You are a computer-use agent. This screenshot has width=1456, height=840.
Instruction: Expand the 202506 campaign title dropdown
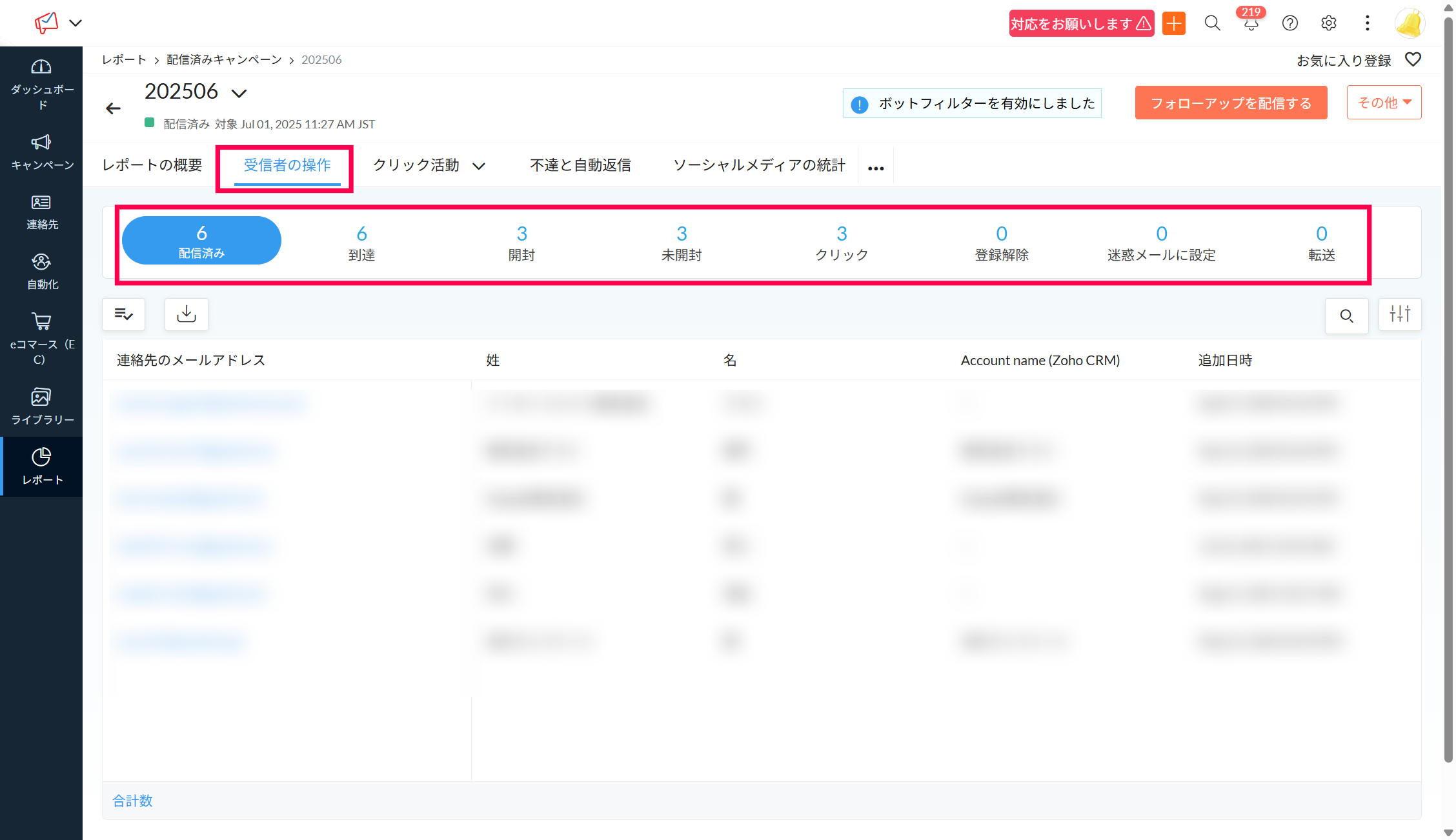pos(239,94)
